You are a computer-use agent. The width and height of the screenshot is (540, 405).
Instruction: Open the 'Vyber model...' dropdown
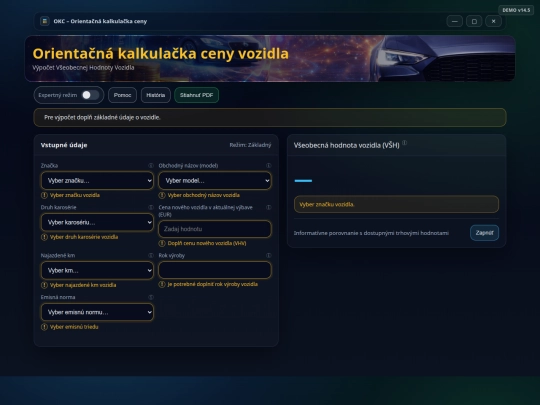point(215,180)
